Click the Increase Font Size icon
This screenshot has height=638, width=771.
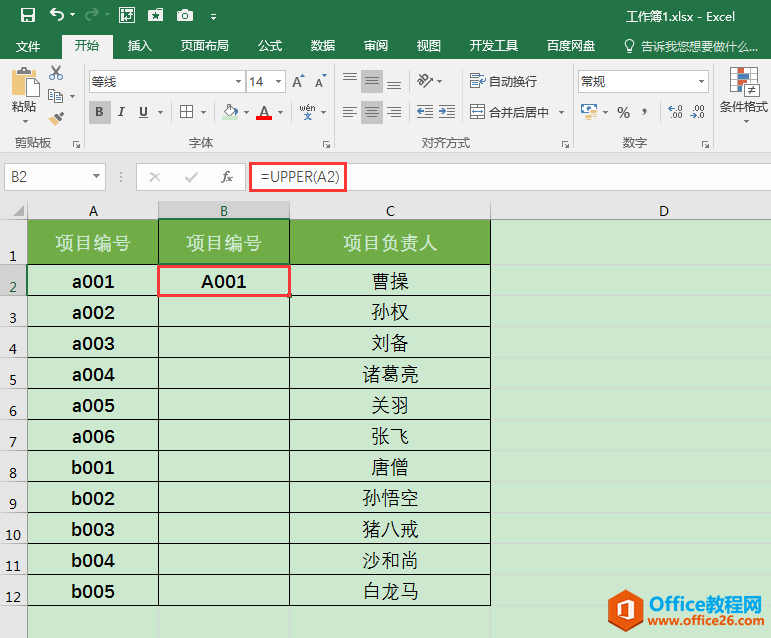[x=297, y=82]
